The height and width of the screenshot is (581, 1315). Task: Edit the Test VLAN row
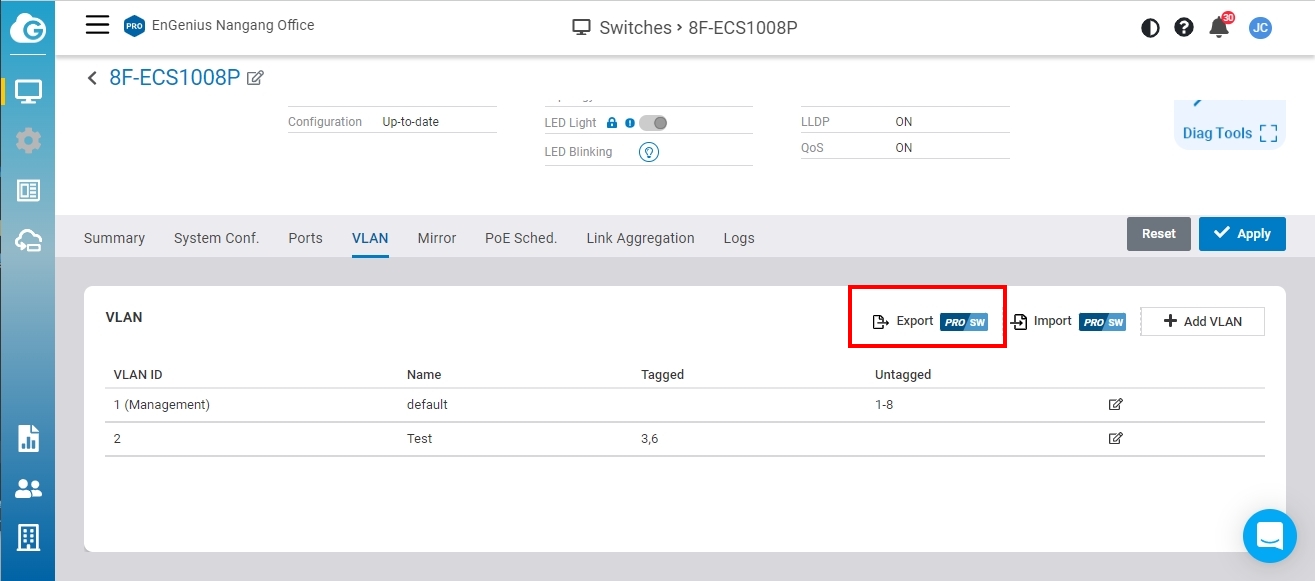coord(1115,438)
